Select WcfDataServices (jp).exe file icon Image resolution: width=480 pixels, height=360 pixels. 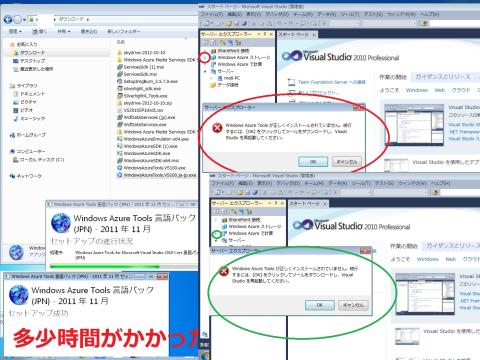[120, 117]
